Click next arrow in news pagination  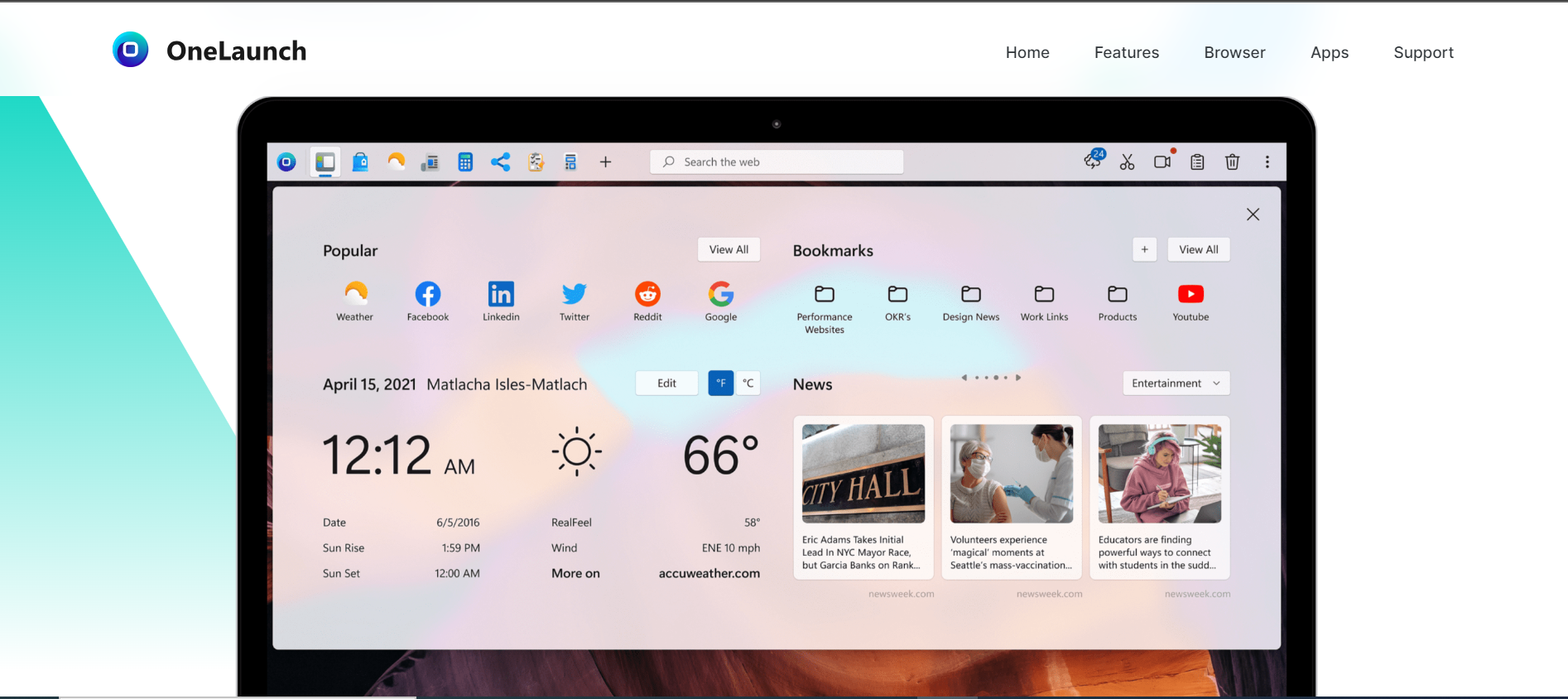[1018, 378]
